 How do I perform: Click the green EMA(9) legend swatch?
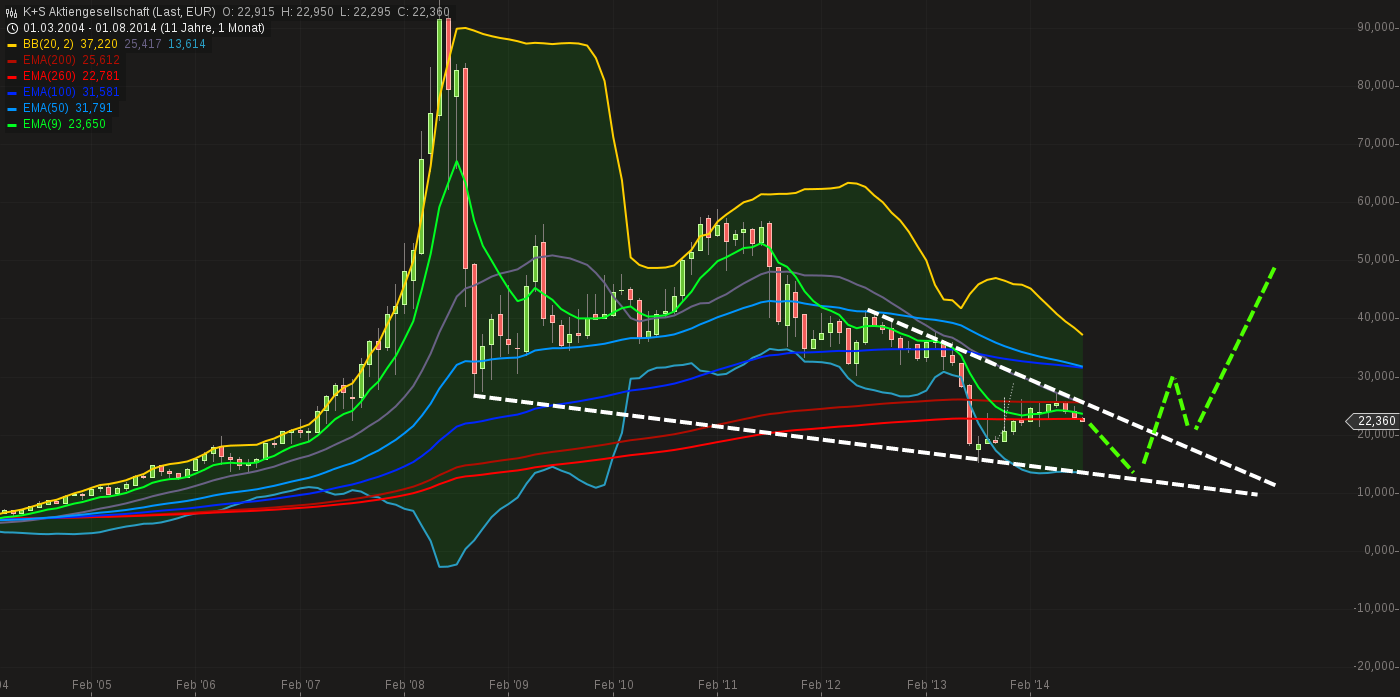pos(12,125)
